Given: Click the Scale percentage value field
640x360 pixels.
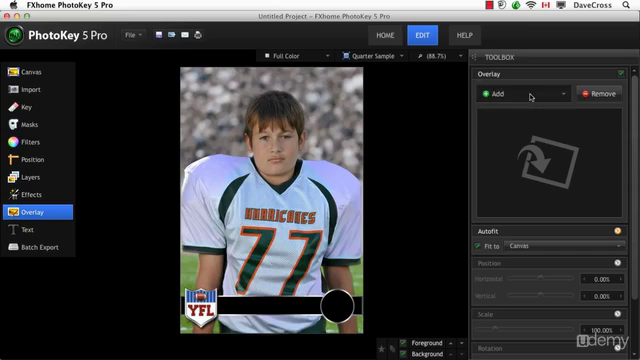Looking at the screenshot, I should (x=602, y=330).
